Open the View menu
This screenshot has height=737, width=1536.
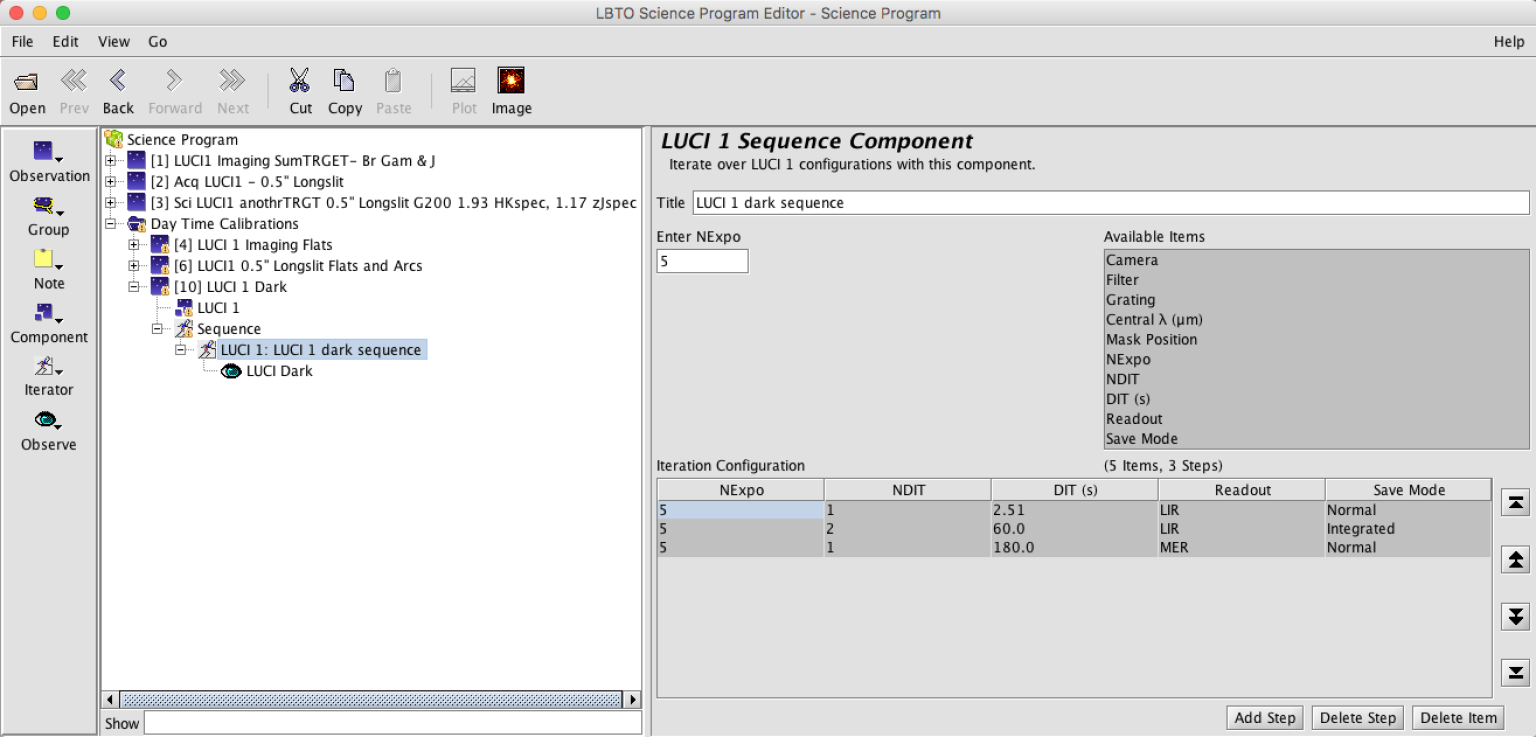click(x=114, y=42)
